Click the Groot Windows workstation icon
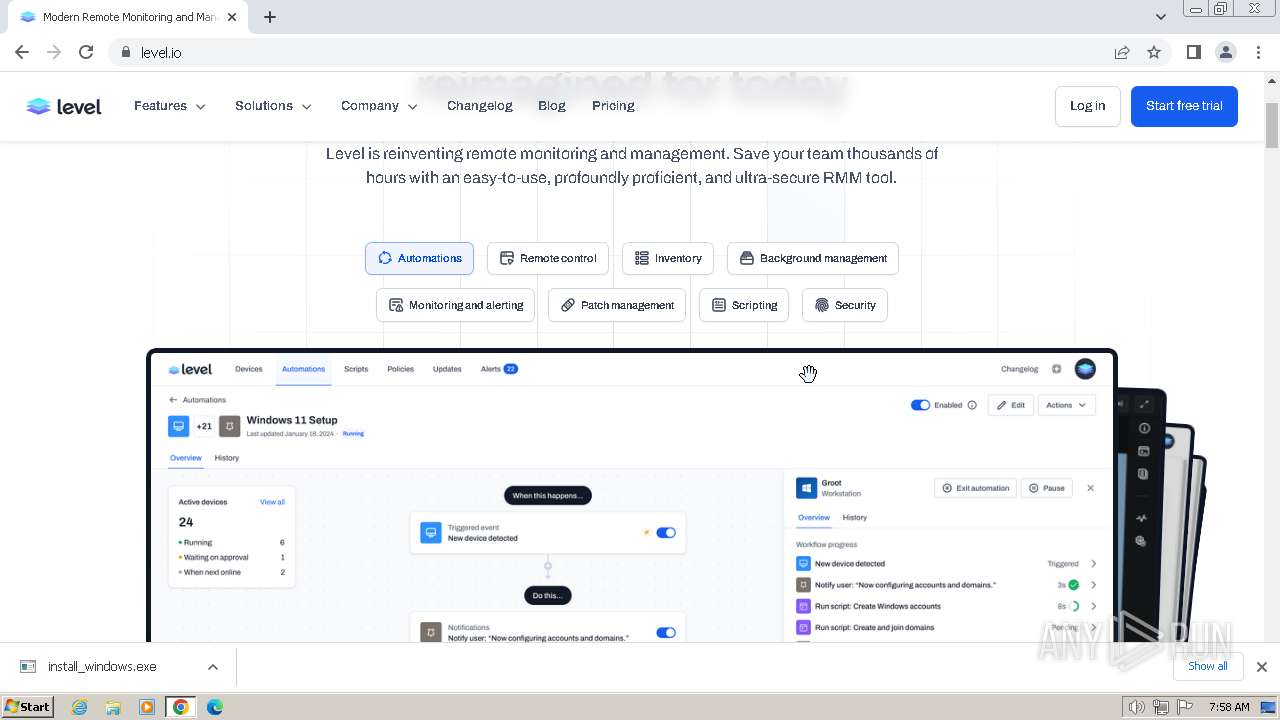This screenshot has width=1280, height=720. click(x=806, y=488)
